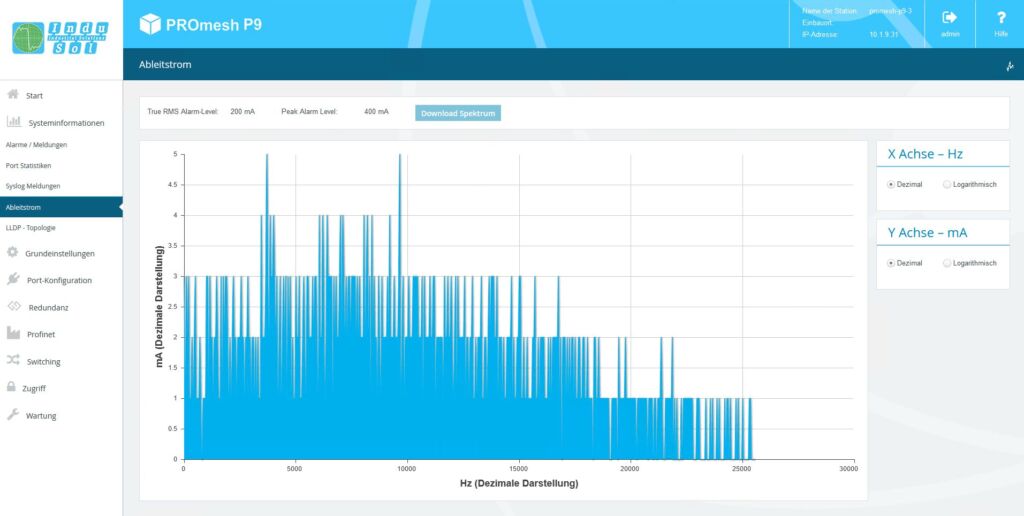1024x516 pixels.
Task: Click the Grundeinstellungen gear icon
Action: tap(13, 253)
